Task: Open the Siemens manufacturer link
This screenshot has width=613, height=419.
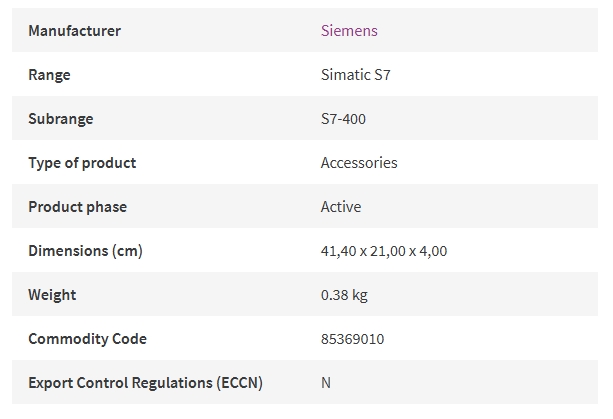Action: click(x=349, y=30)
